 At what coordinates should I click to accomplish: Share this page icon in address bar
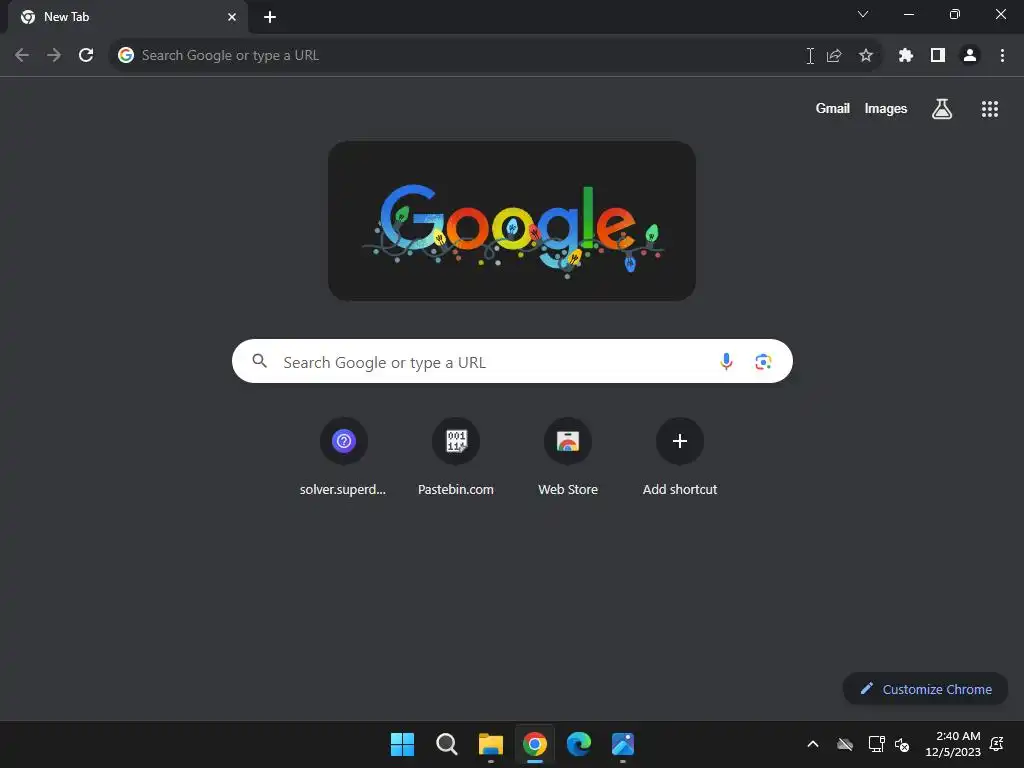(x=834, y=56)
